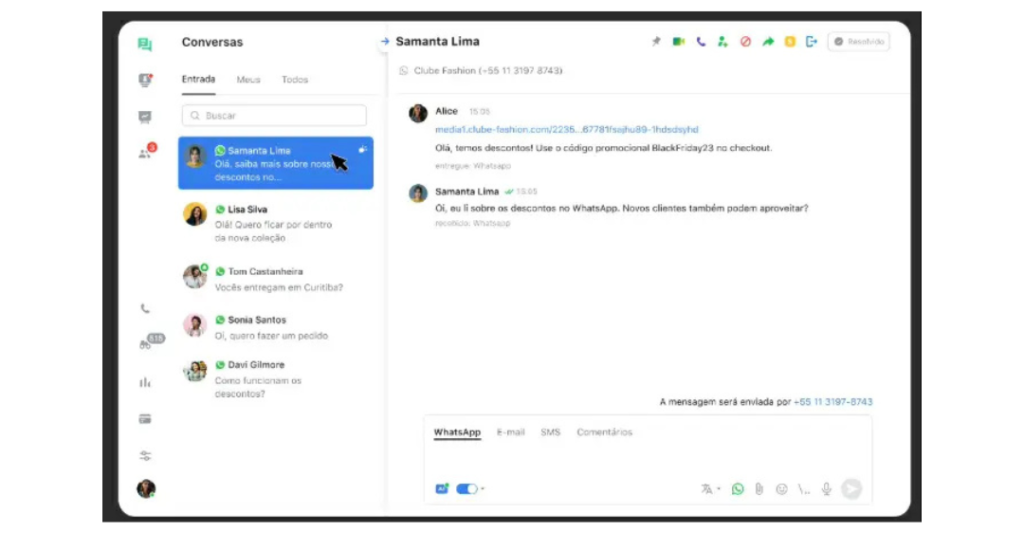Viewport: 1024px width, 550px height.
Task: Record audio with the microphone icon
Action: click(826, 489)
